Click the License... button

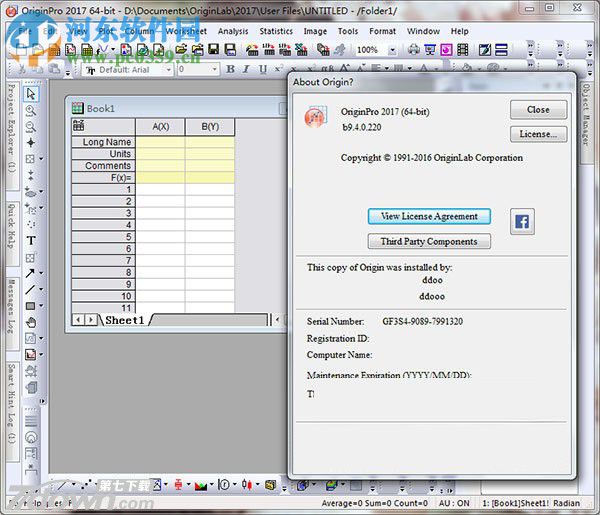tap(538, 134)
